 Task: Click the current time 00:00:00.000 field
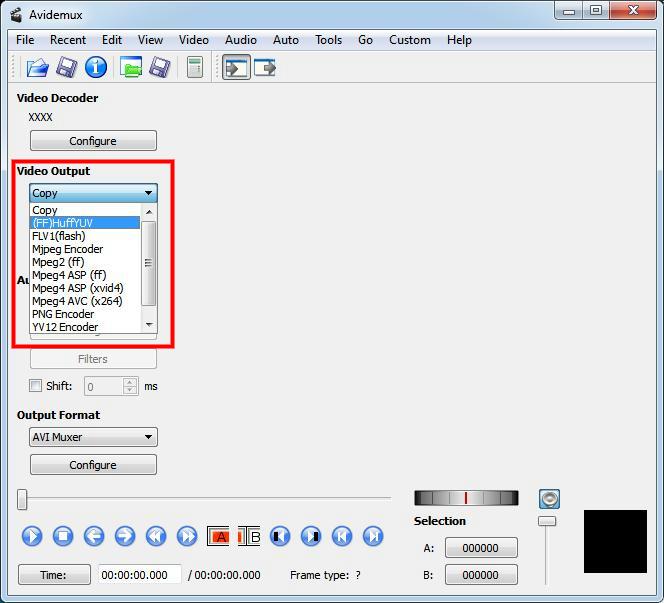pos(140,575)
